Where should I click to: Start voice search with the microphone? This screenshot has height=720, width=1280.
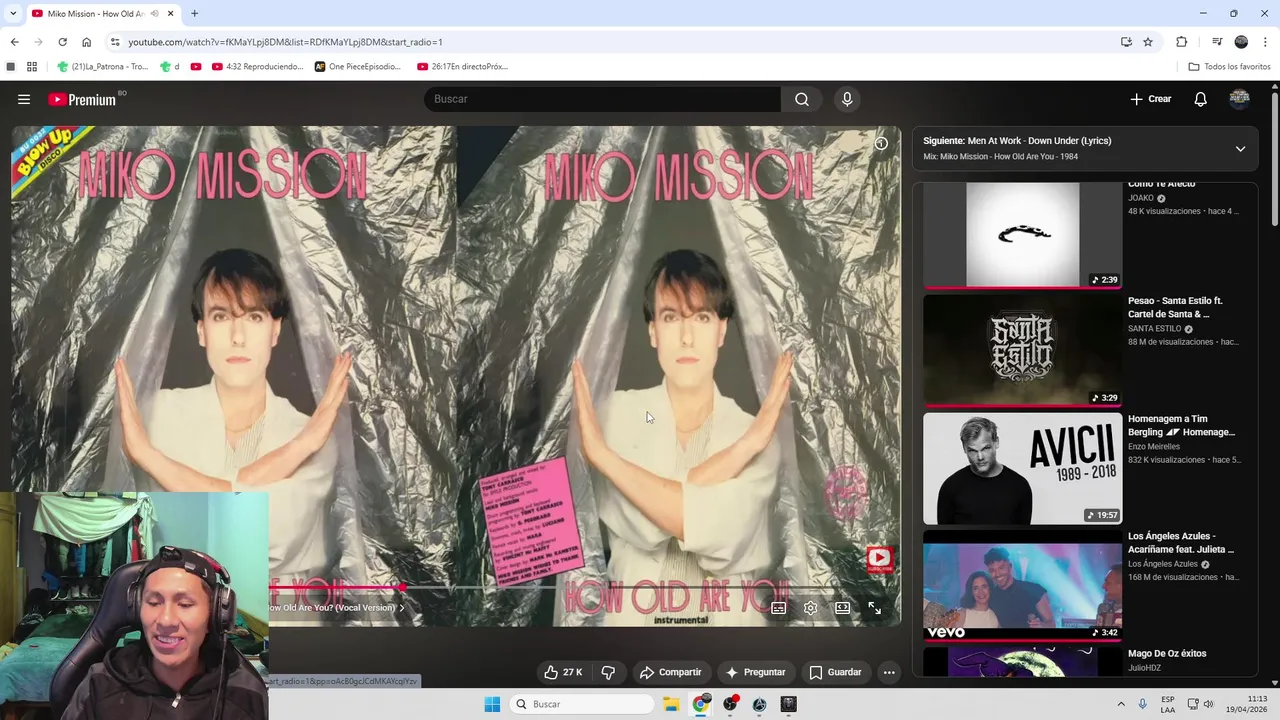(847, 99)
